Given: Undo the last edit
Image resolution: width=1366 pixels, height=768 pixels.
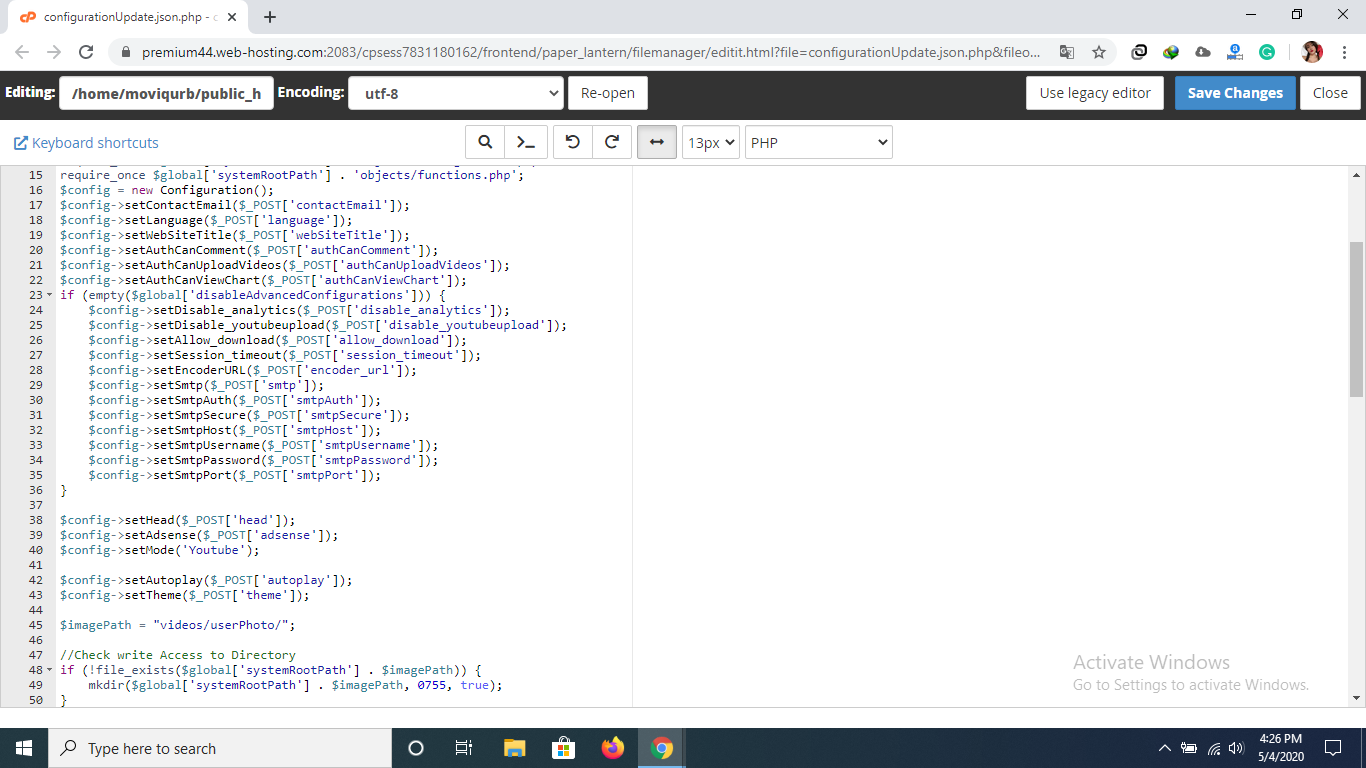Looking at the screenshot, I should click(x=572, y=143).
